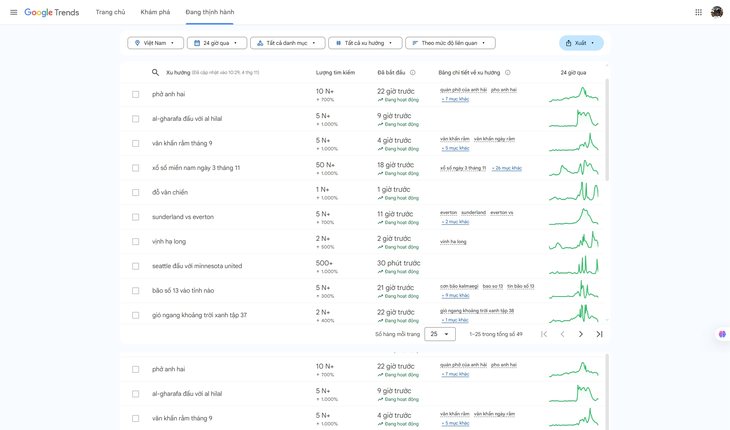
Task: Tick the đỗ văn chiến row checkbox
Action: click(x=136, y=193)
